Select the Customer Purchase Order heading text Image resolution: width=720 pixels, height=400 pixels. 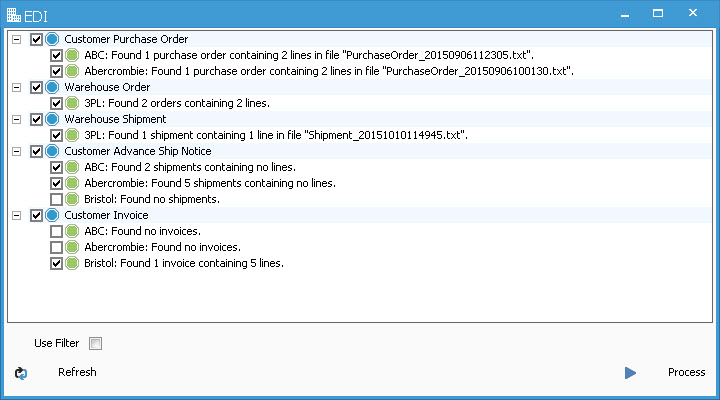(126, 39)
